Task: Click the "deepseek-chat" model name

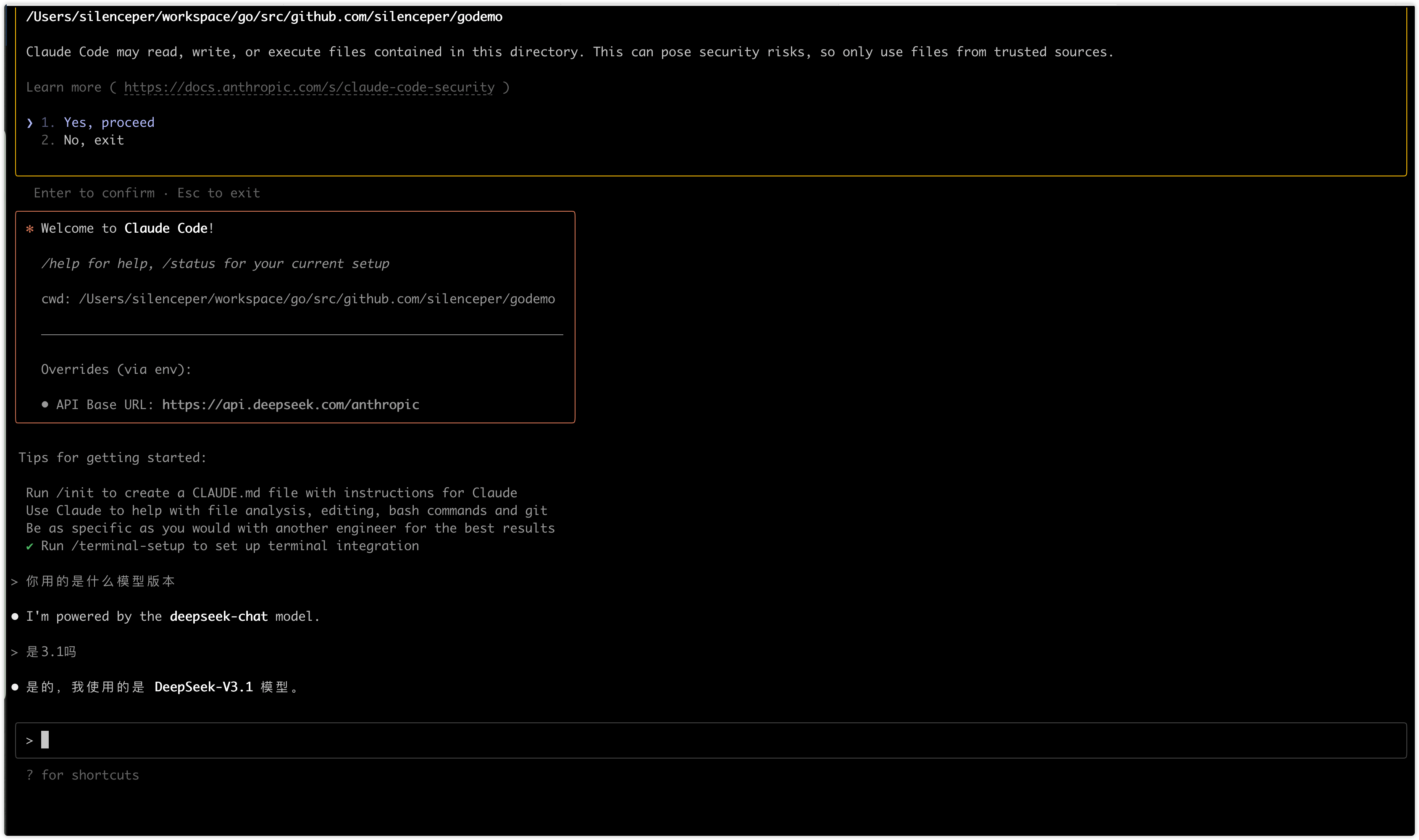Action: pos(218,617)
